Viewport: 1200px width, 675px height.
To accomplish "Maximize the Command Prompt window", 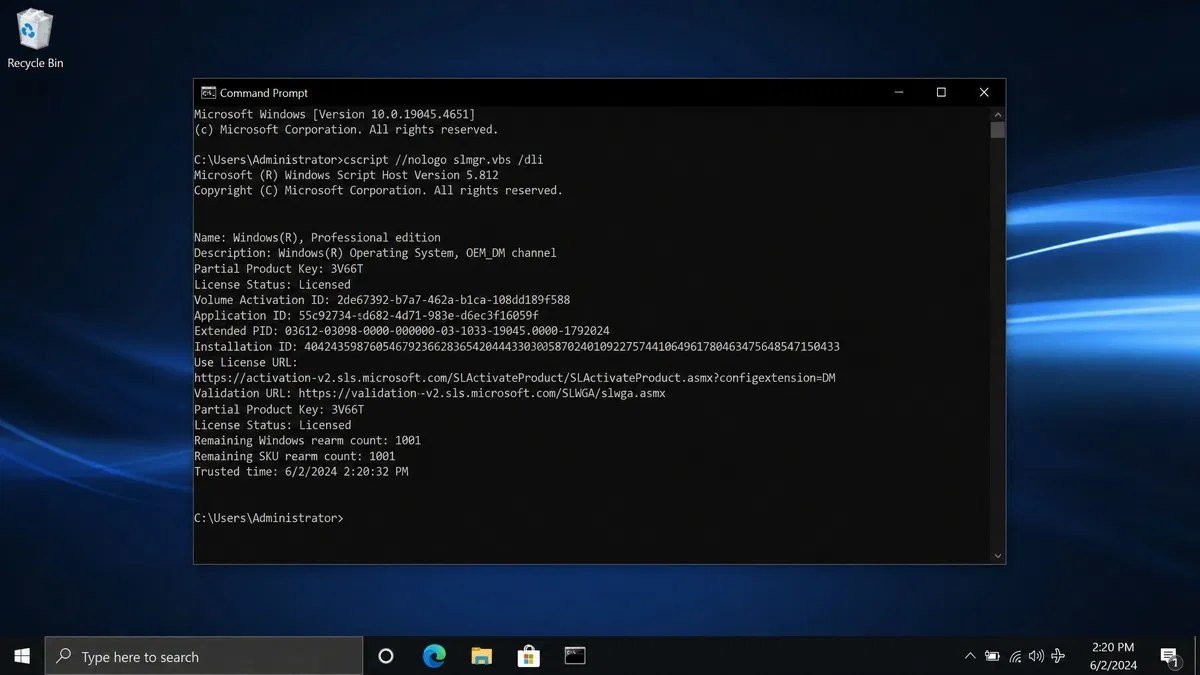I will pos(941,93).
